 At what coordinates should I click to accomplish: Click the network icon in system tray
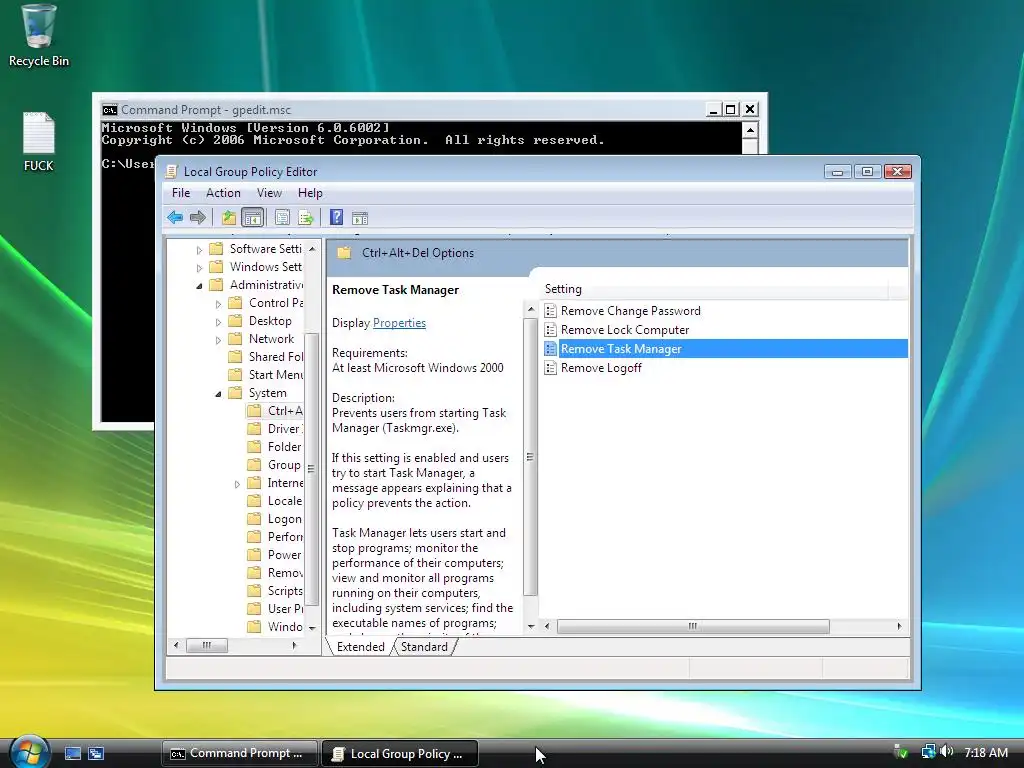pyautogui.click(x=928, y=752)
